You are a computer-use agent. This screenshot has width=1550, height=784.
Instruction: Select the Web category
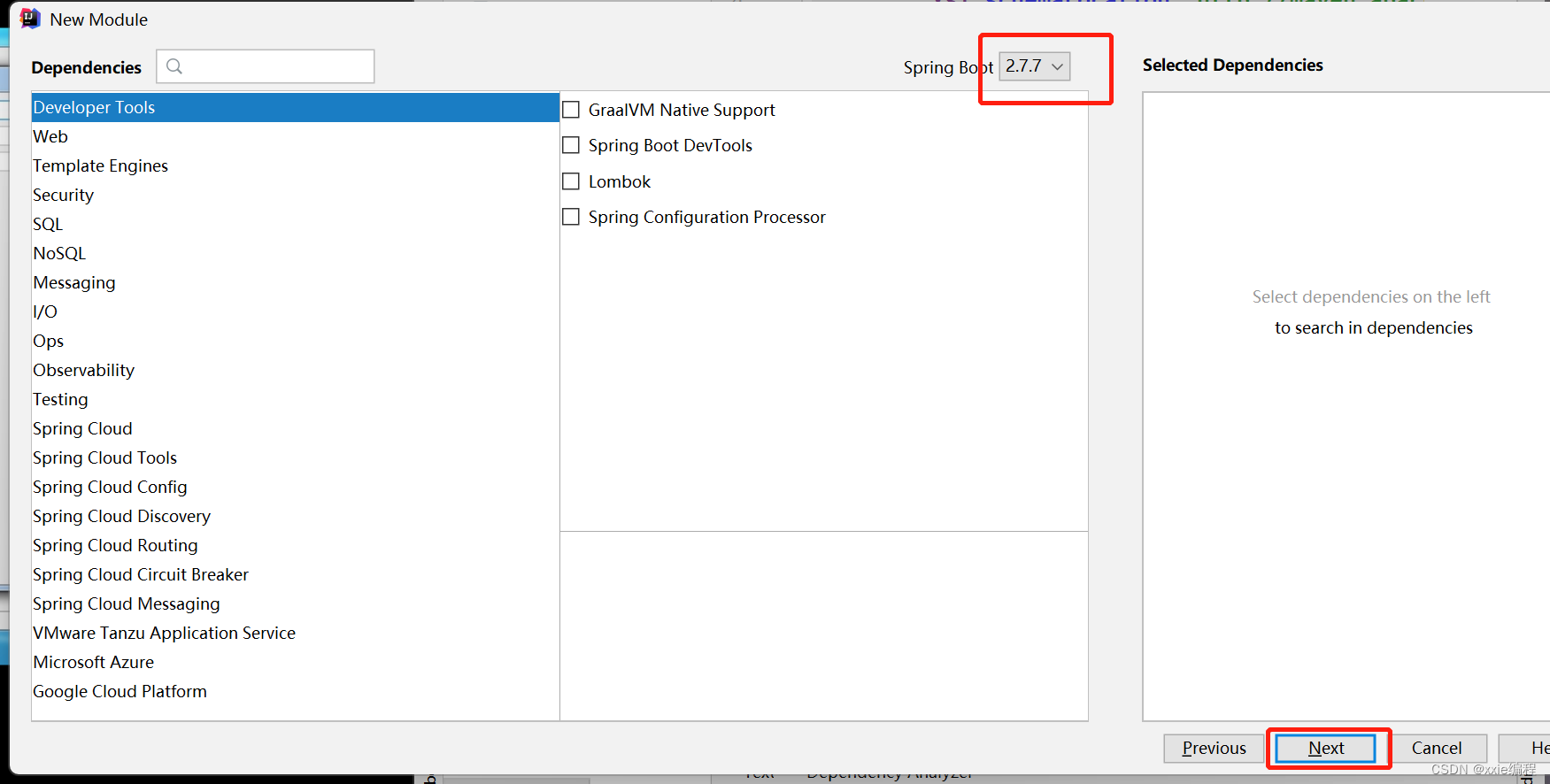tap(296, 136)
